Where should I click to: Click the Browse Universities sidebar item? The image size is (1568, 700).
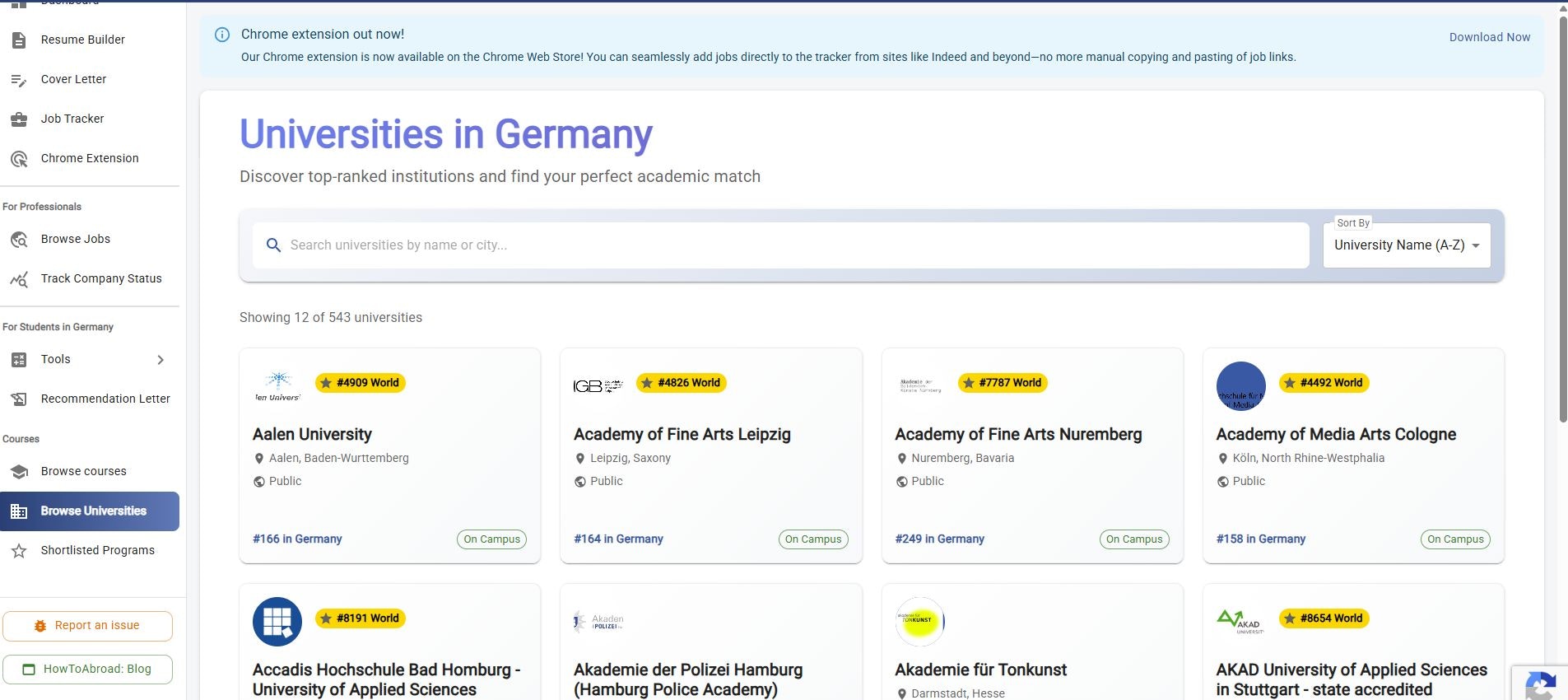pyautogui.click(x=90, y=511)
